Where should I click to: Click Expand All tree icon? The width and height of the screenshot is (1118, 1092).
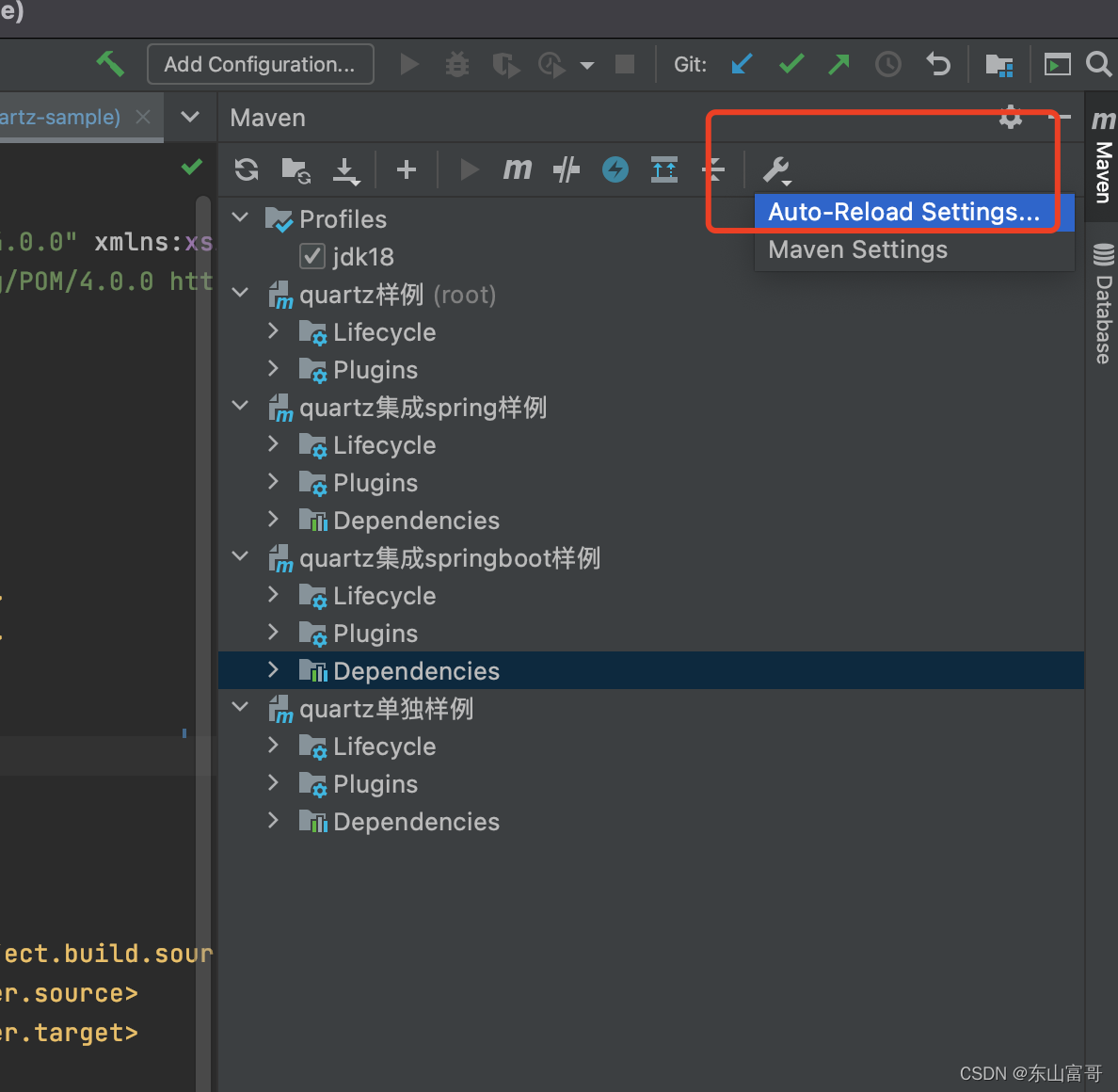(x=664, y=169)
